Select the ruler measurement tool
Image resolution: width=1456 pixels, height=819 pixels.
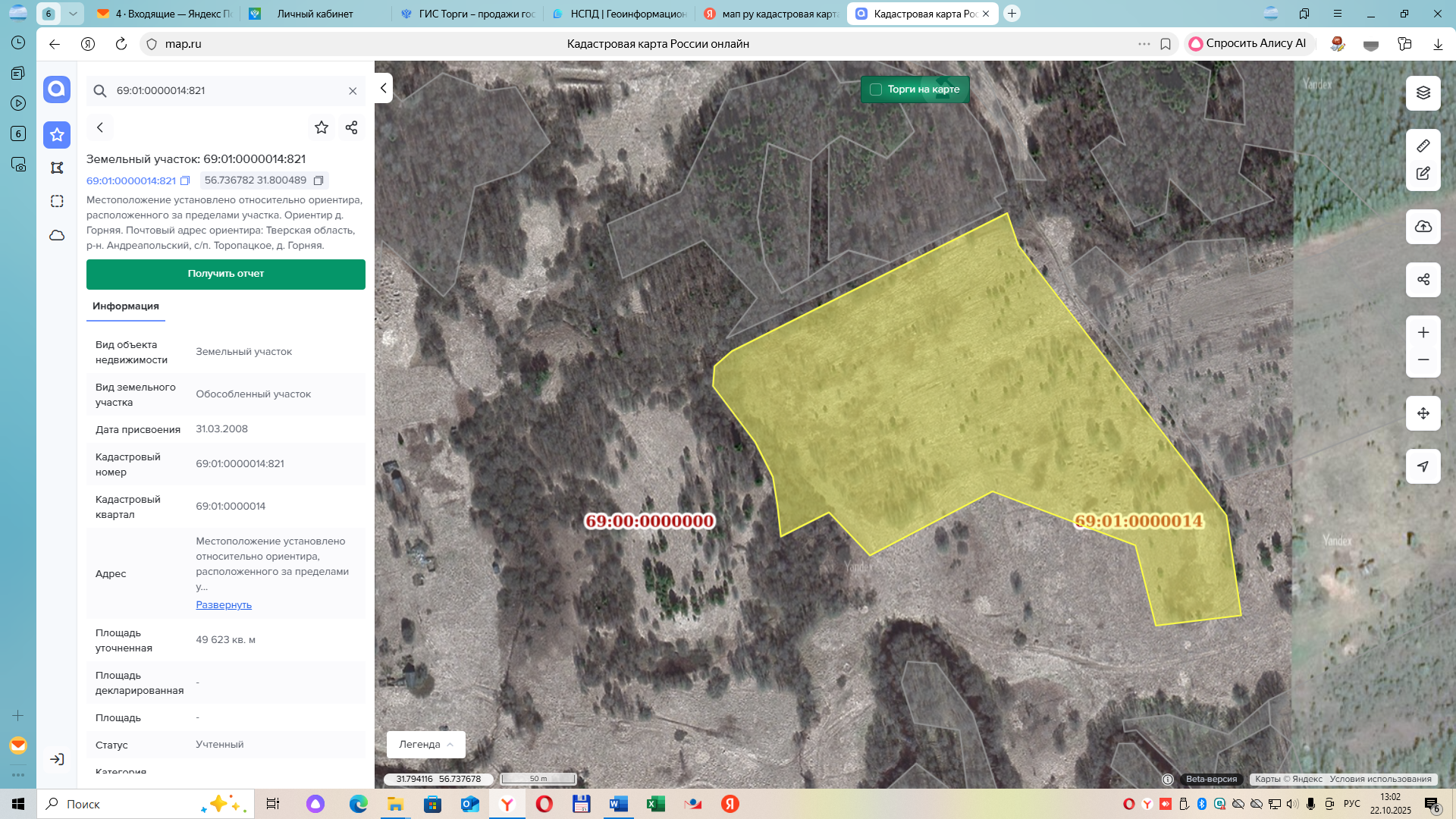(x=1423, y=146)
